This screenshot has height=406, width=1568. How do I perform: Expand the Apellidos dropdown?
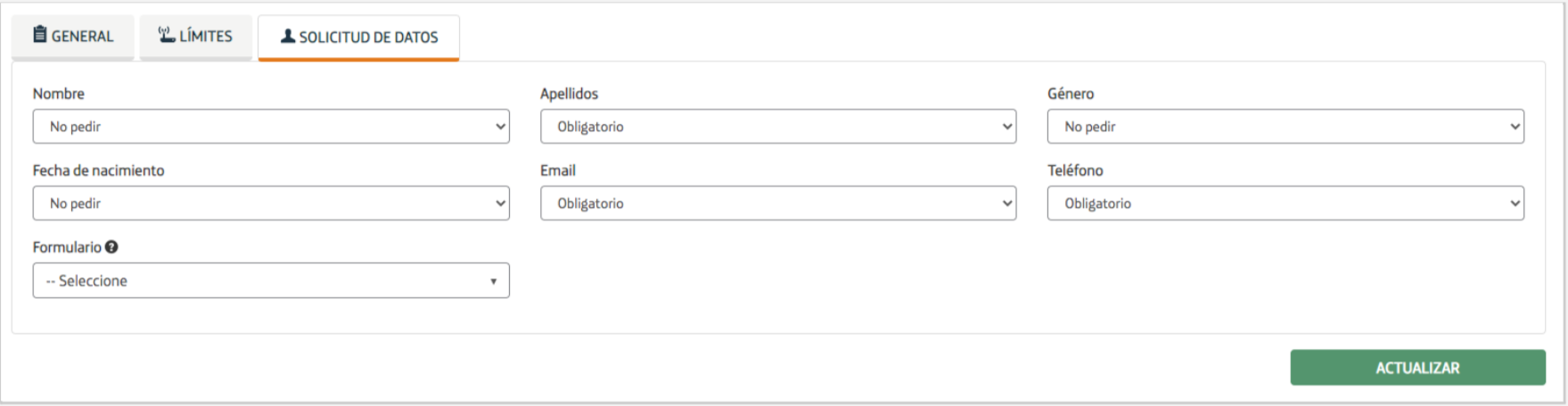pos(778,127)
